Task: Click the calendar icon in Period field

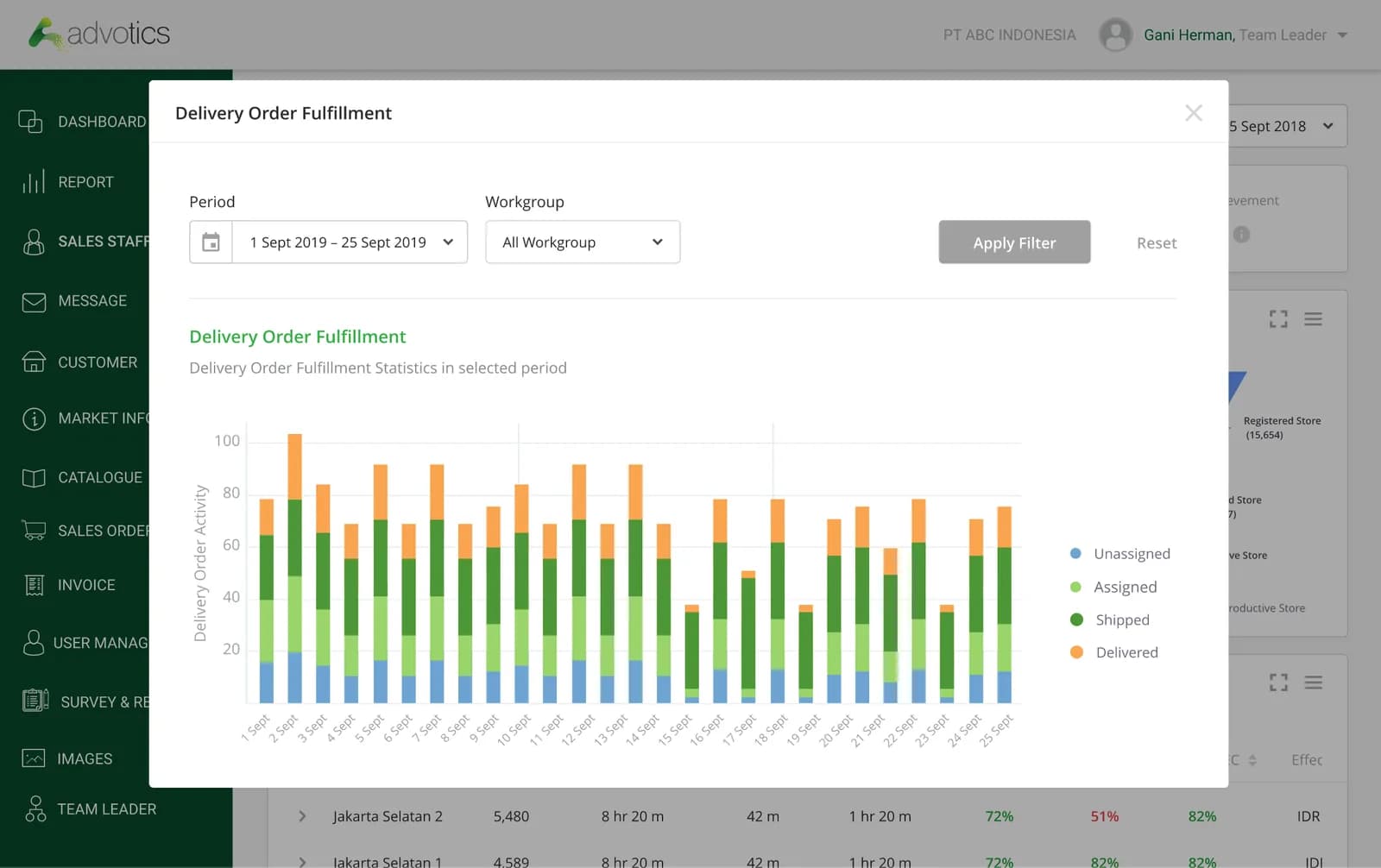Action: [211, 242]
